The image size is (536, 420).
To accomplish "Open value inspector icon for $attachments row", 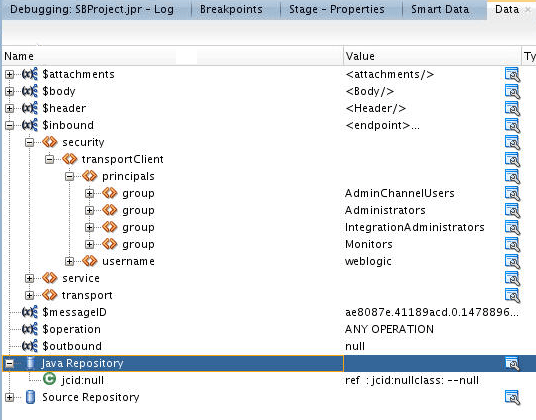I will 512,74.
